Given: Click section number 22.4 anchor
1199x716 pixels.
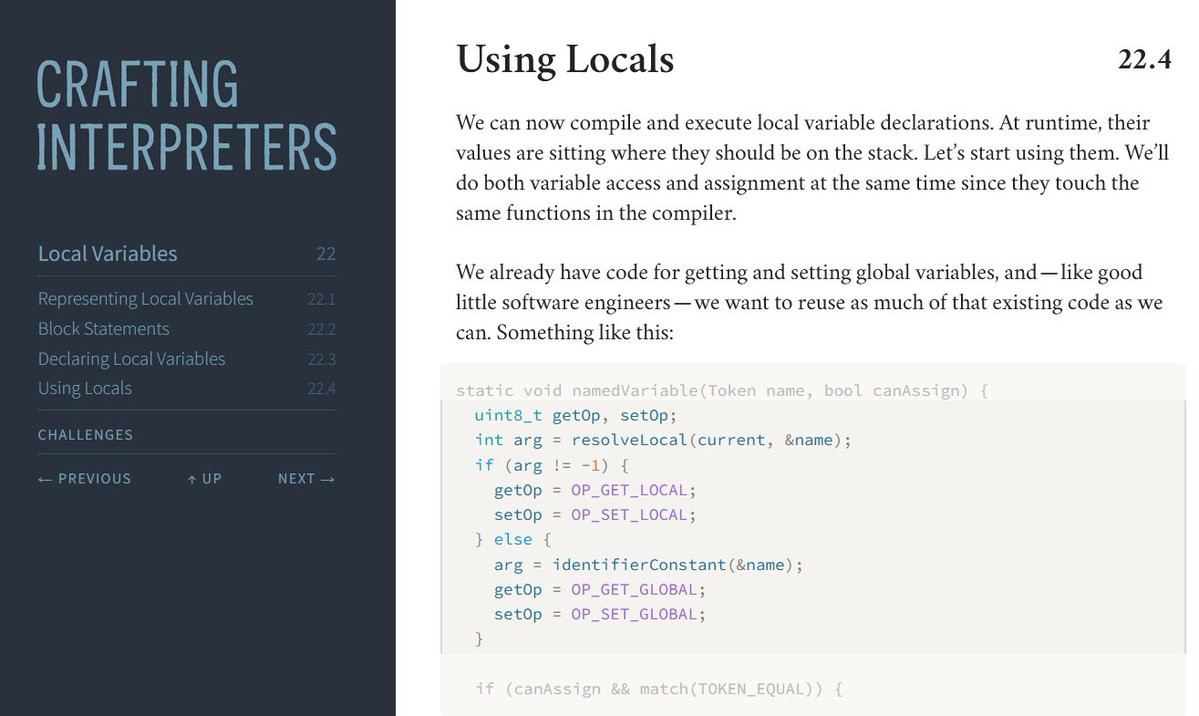Looking at the screenshot, I should click(x=1144, y=59).
